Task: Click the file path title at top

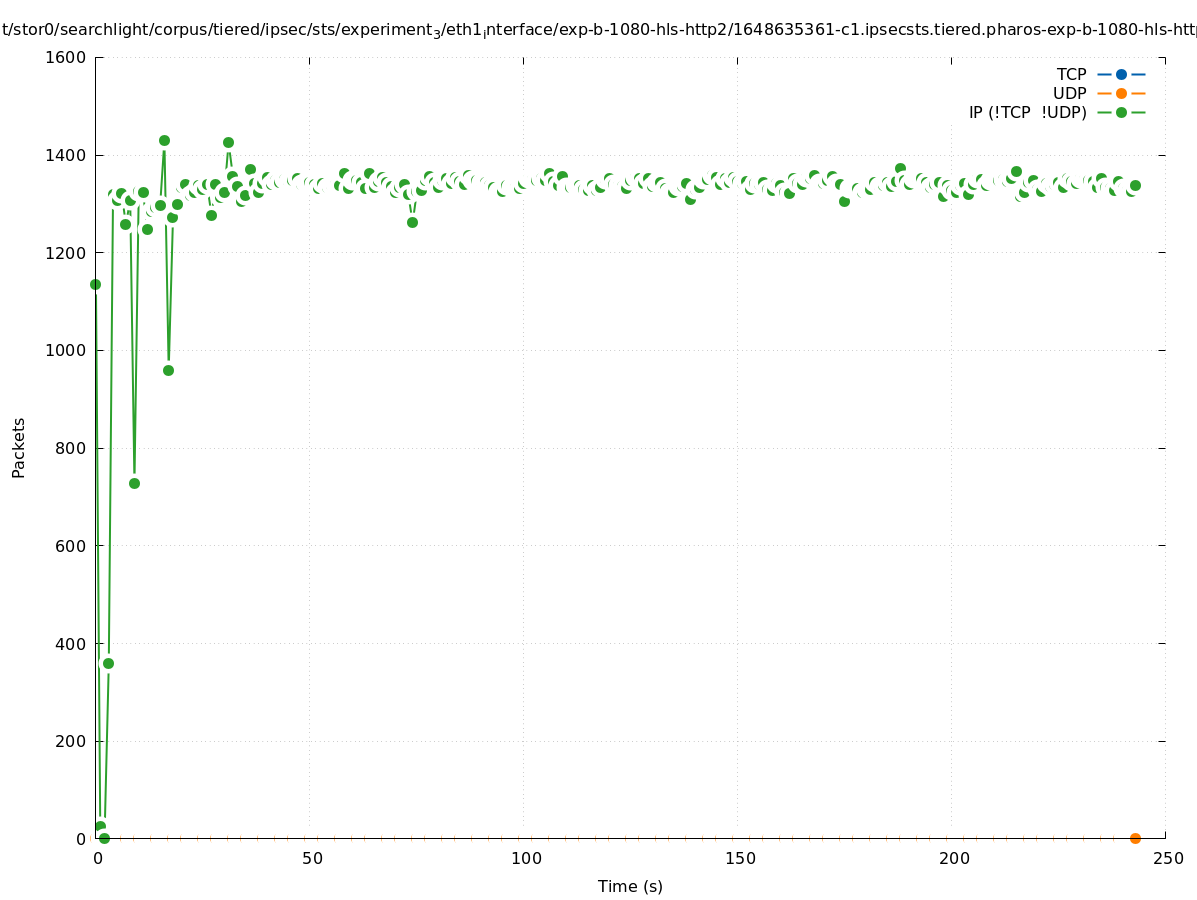Action: [598, 30]
